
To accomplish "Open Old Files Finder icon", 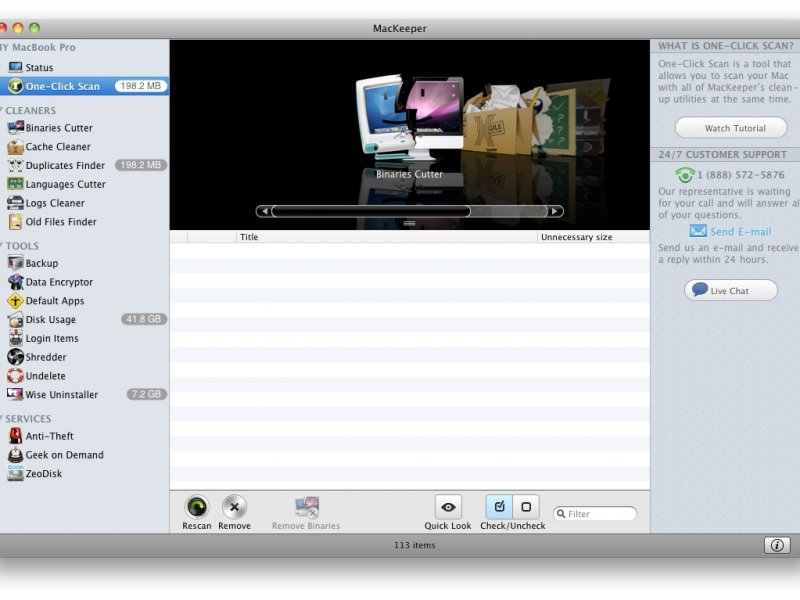I will pyautogui.click(x=15, y=222).
